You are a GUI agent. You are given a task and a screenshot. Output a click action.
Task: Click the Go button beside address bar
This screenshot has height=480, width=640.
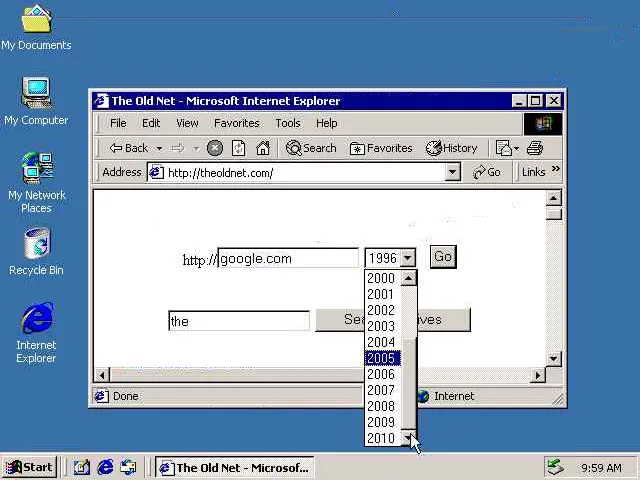click(x=487, y=172)
